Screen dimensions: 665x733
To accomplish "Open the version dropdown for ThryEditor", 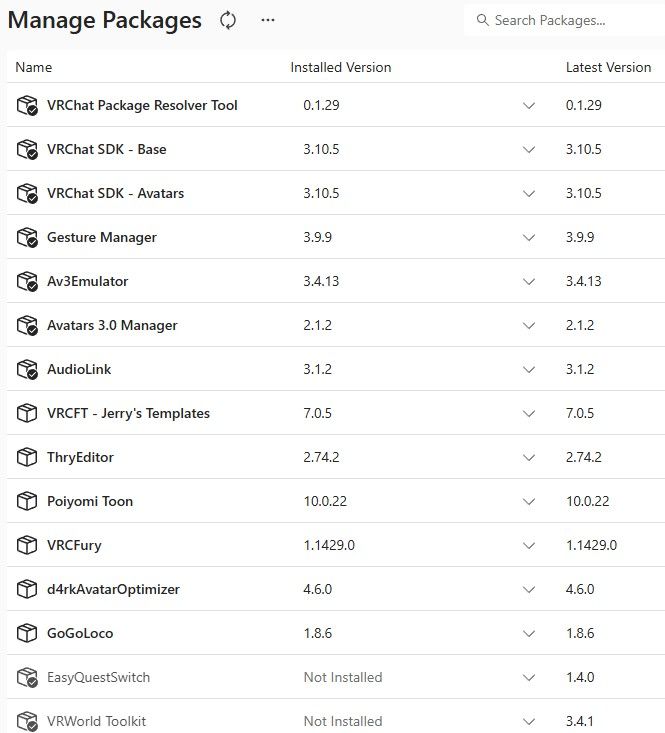I will click(529, 457).
